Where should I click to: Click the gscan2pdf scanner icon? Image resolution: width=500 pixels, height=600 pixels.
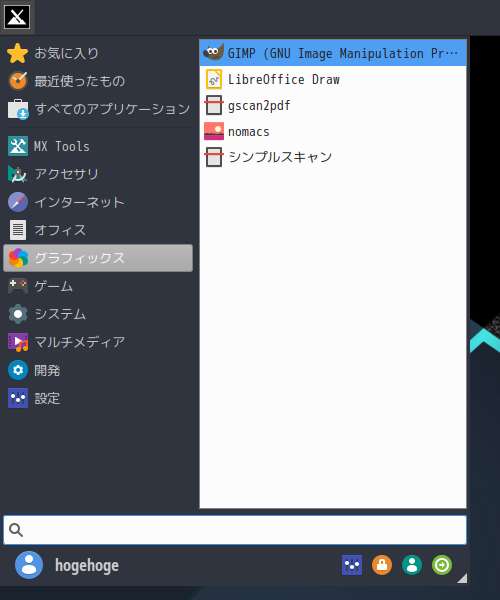(213, 105)
